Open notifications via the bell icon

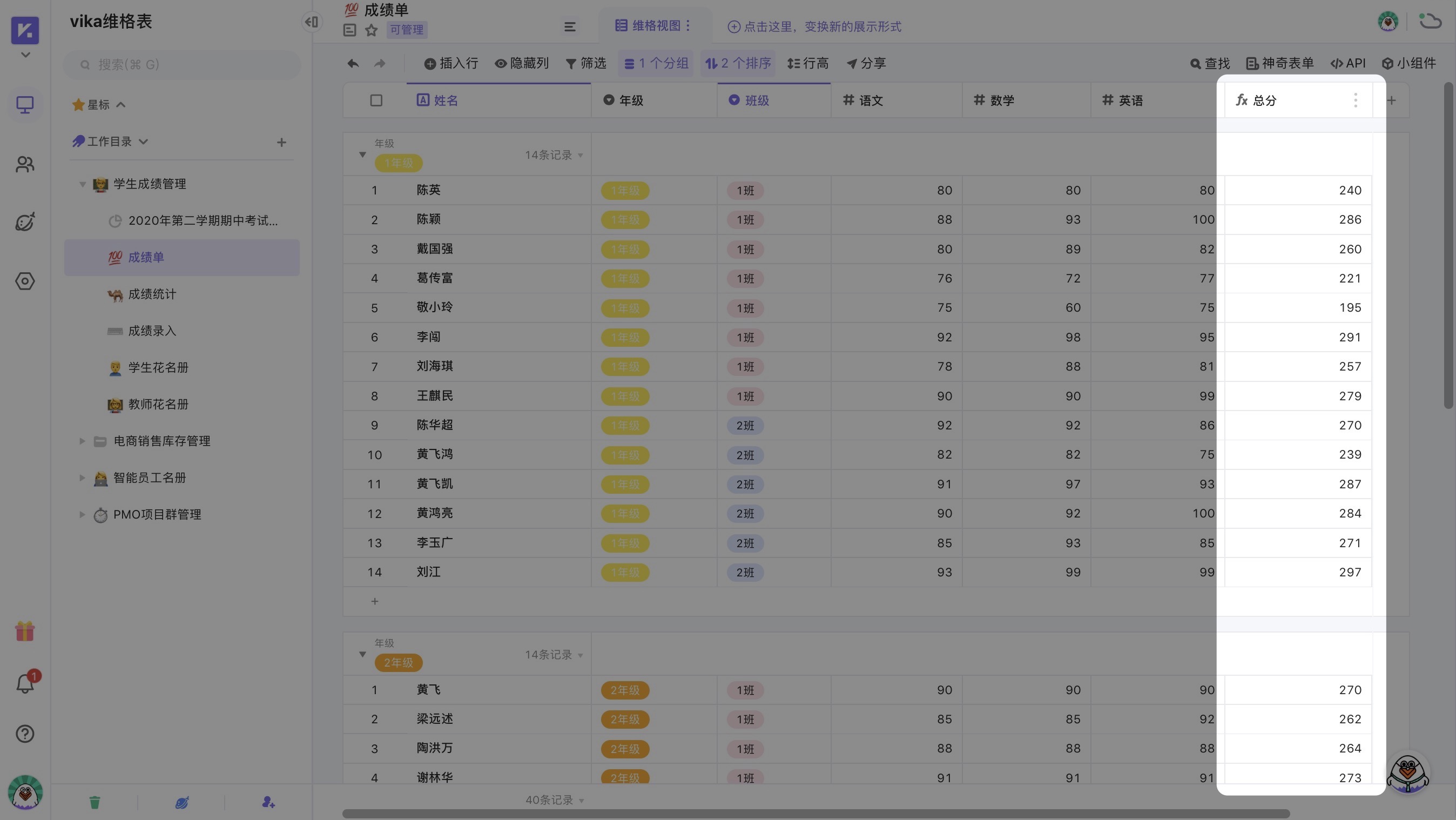tap(25, 683)
